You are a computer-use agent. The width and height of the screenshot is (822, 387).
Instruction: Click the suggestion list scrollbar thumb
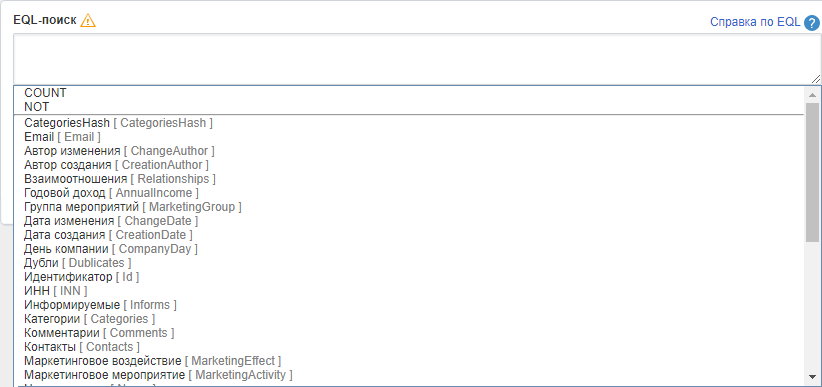coord(812,173)
